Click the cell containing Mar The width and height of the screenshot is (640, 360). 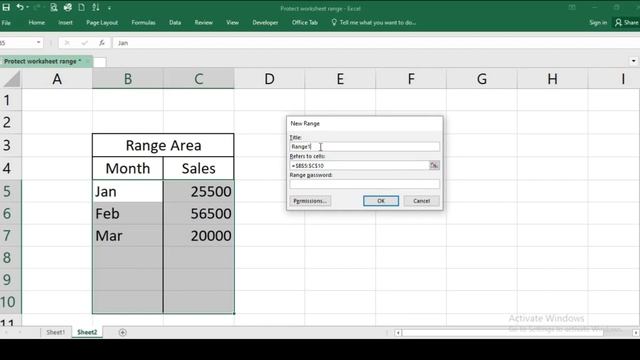coord(128,236)
